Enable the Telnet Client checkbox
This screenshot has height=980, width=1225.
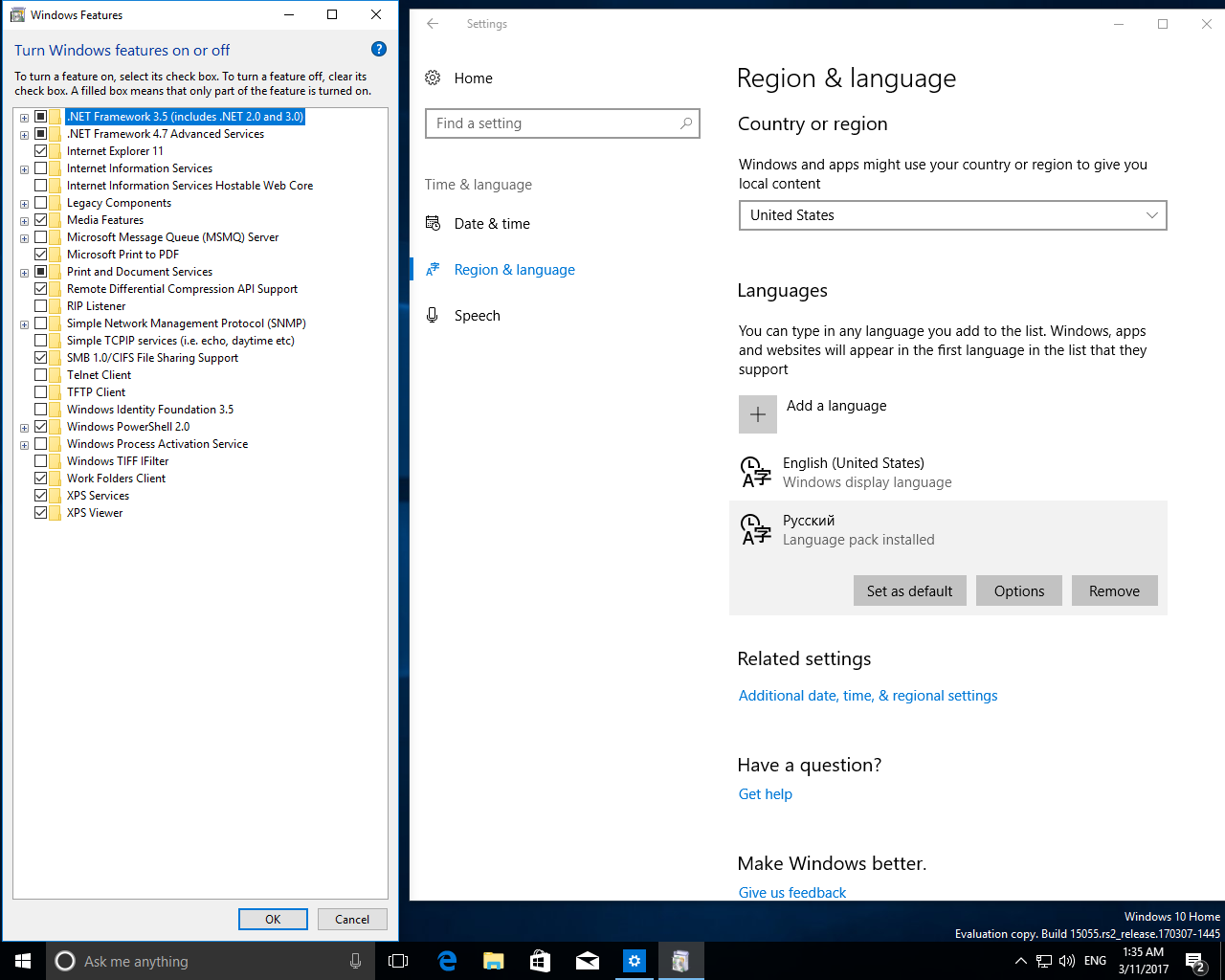pos(40,375)
